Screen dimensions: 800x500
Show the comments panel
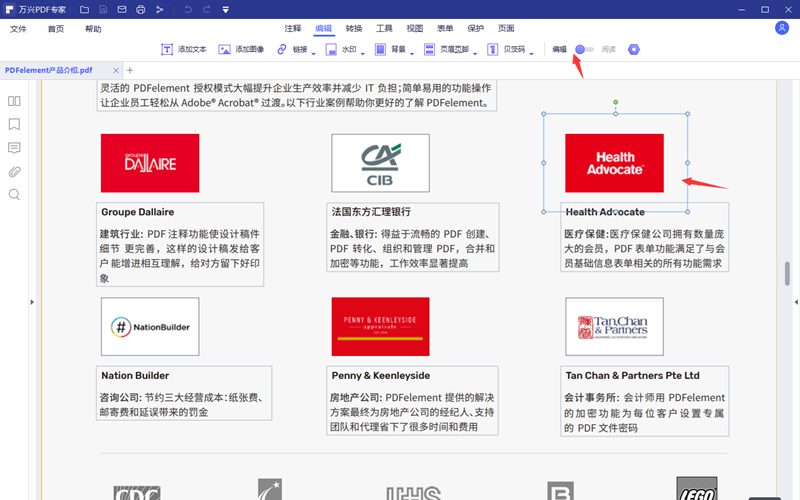14,148
